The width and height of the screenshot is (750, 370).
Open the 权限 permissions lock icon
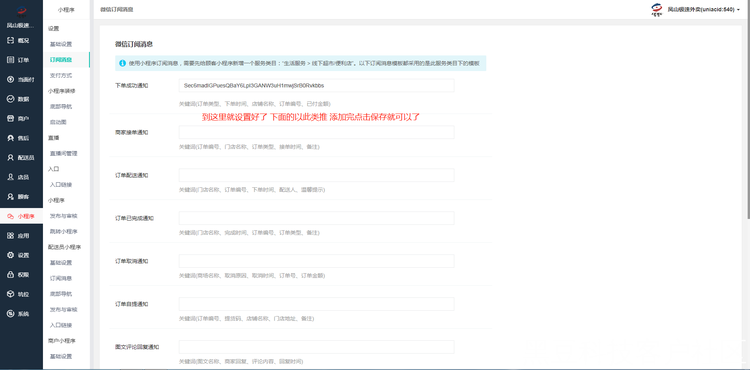pyautogui.click(x=11, y=275)
